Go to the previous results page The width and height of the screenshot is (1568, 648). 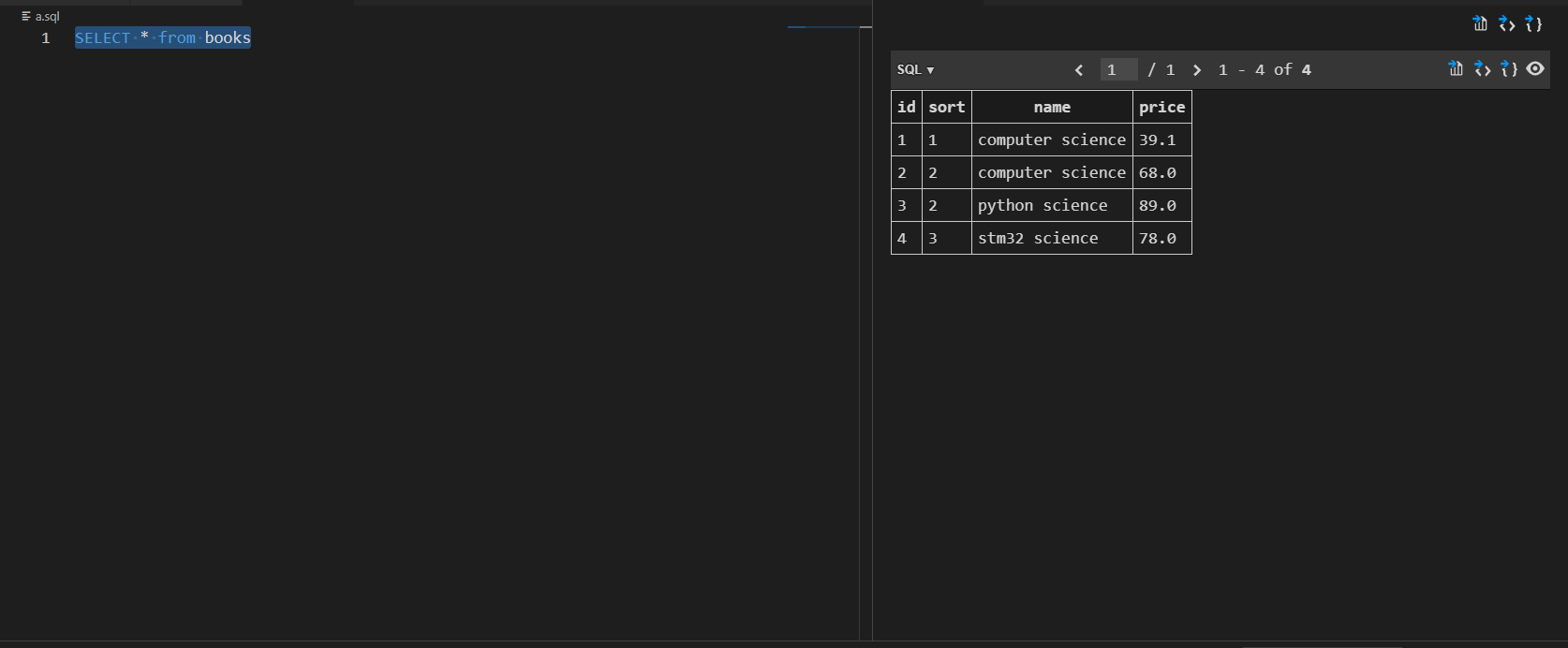(x=1079, y=70)
